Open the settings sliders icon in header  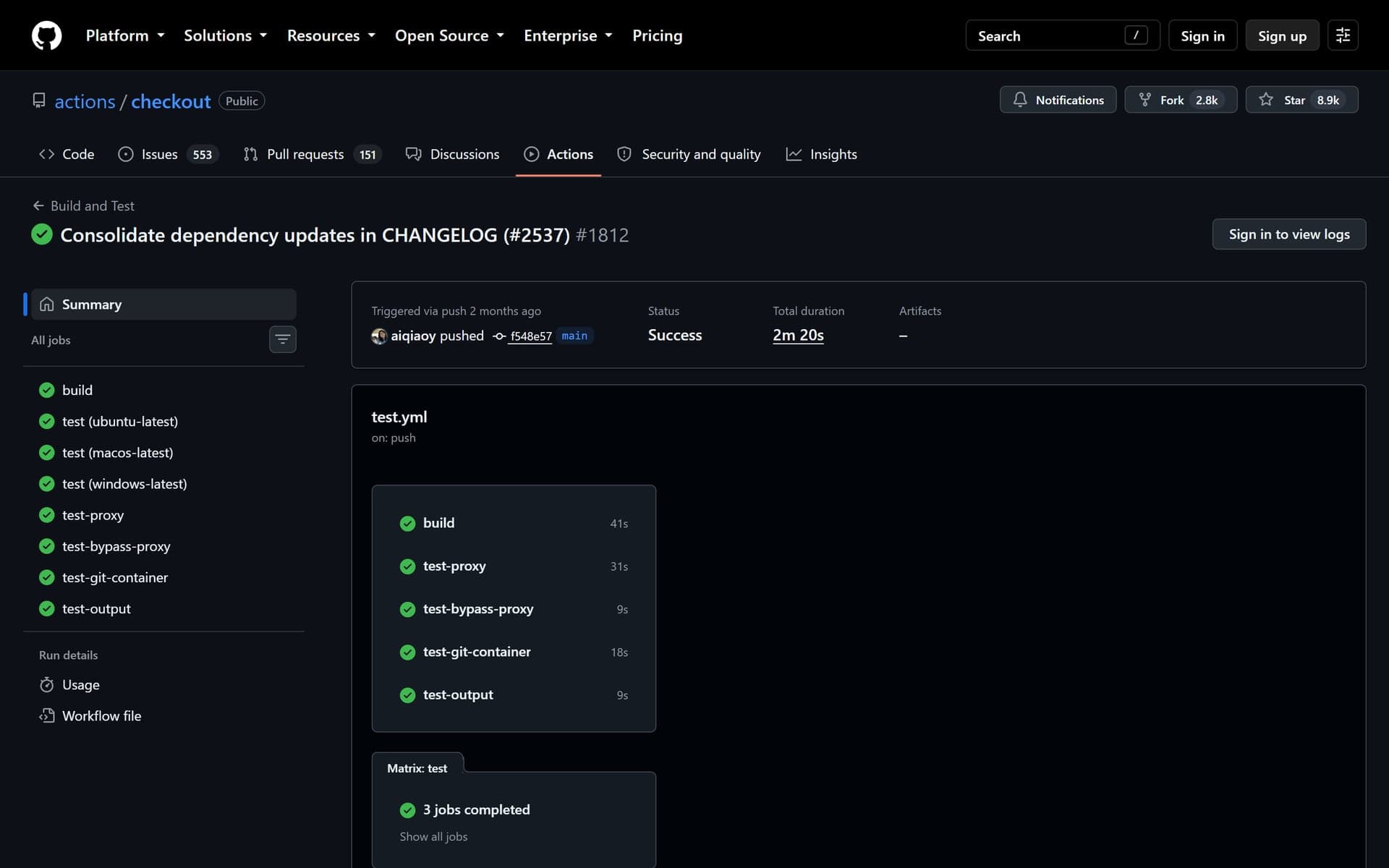[x=1343, y=35]
